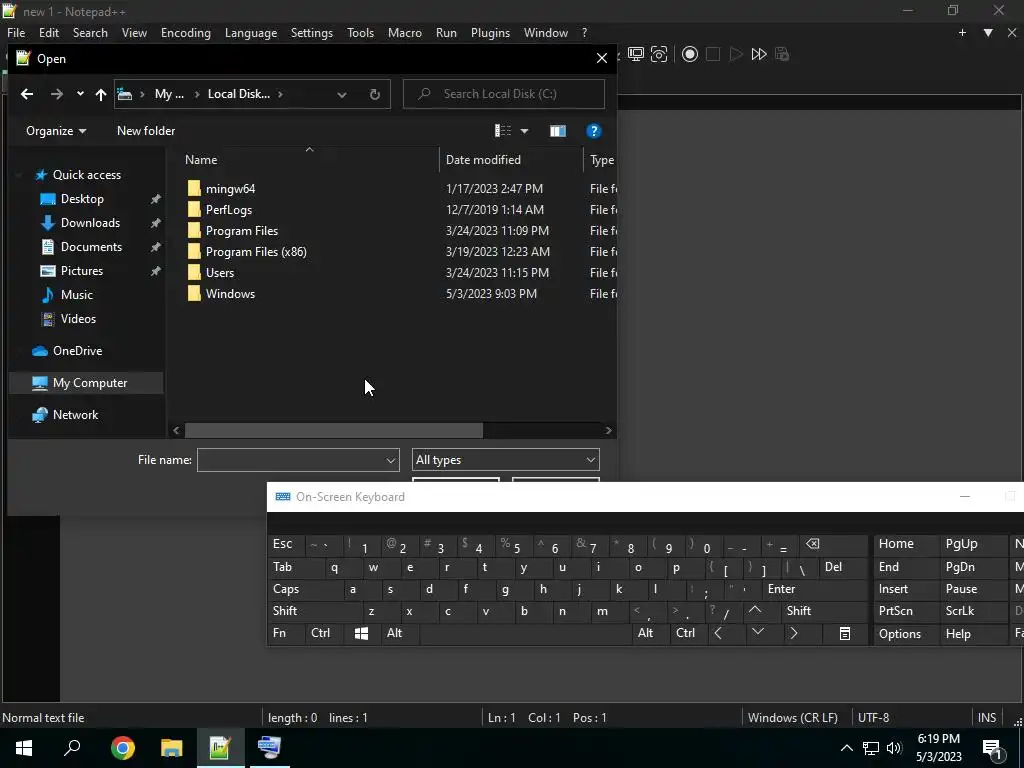Image resolution: width=1024 pixels, height=768 pixels.
Task: Toggle INS mode in Notepad++ status bar
Action: [x=987, y=718]
